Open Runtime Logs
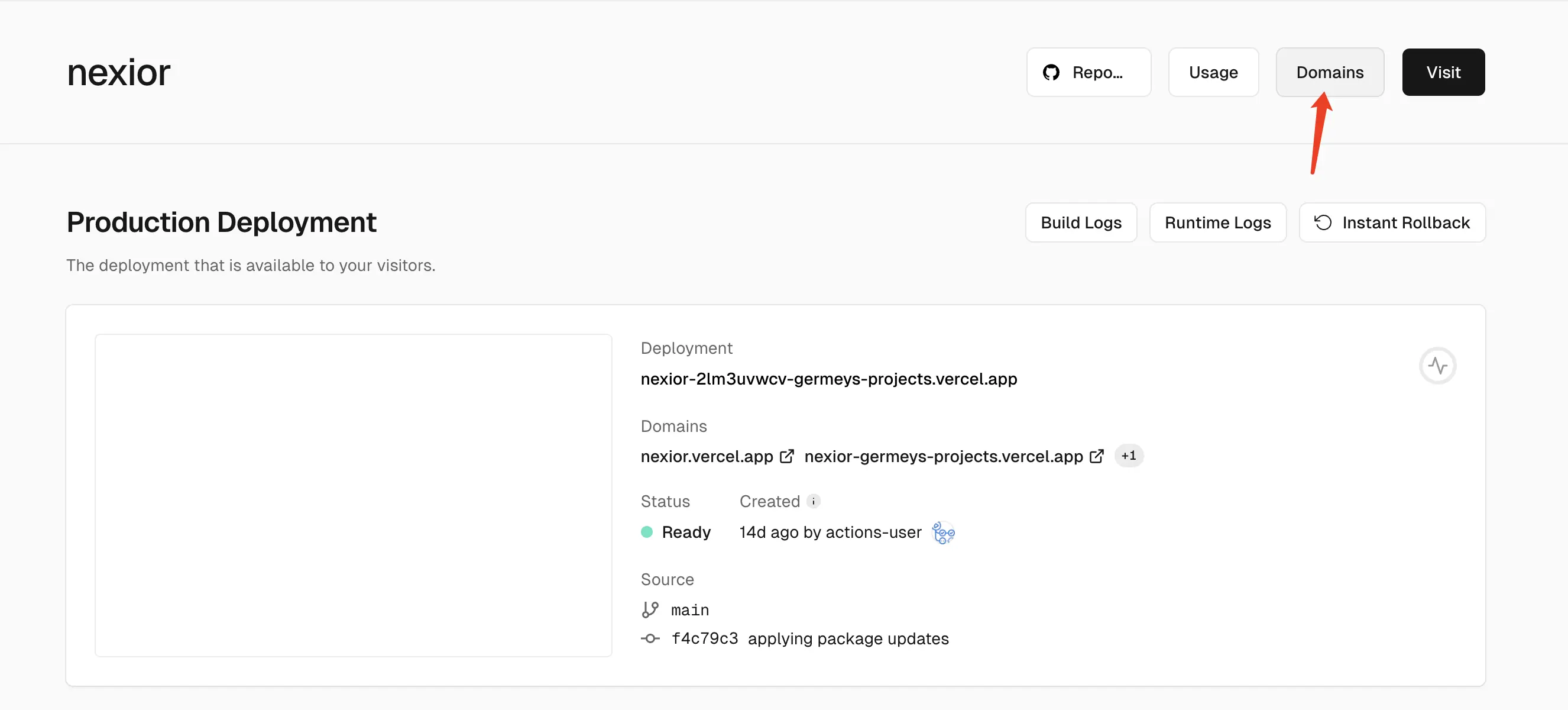The width and height of the screenshot is (1568, 710). pos(1217,222)
